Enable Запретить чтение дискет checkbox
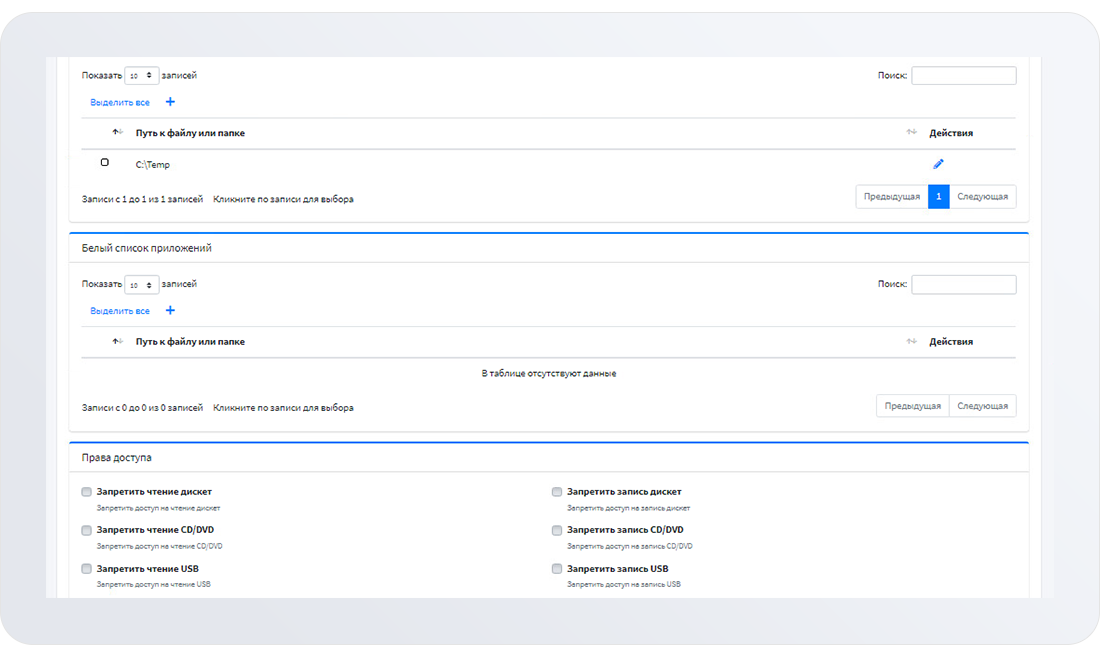 pyautogui.click(x=87, y=492)
